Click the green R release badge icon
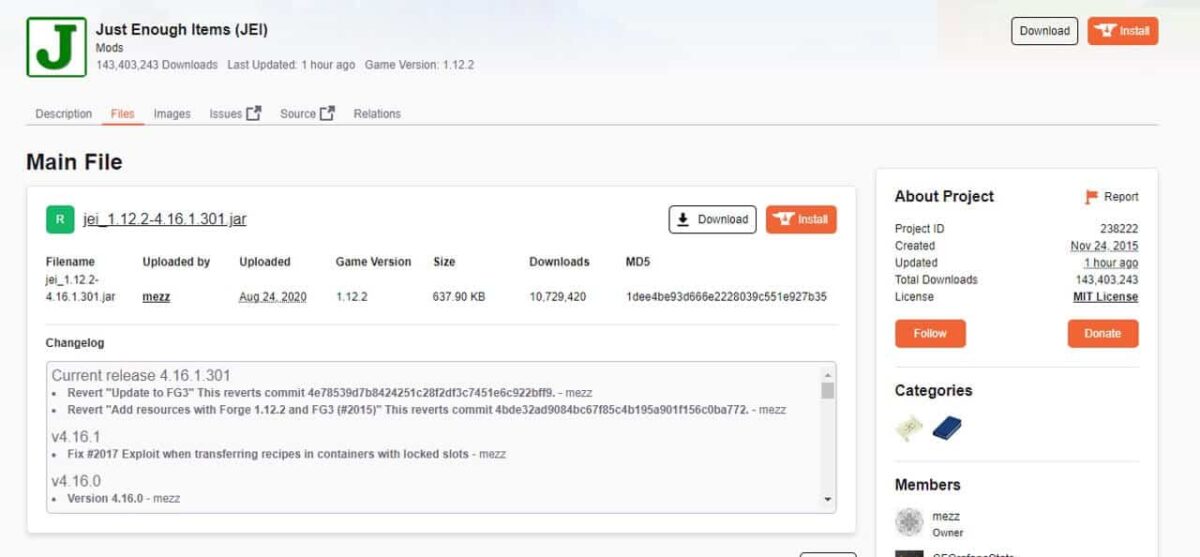 [59, 219]
